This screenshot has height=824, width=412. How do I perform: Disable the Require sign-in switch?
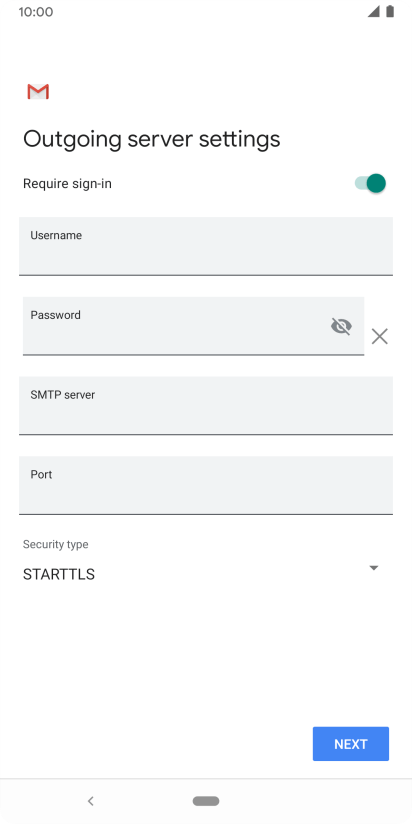[x=370, y=183]
